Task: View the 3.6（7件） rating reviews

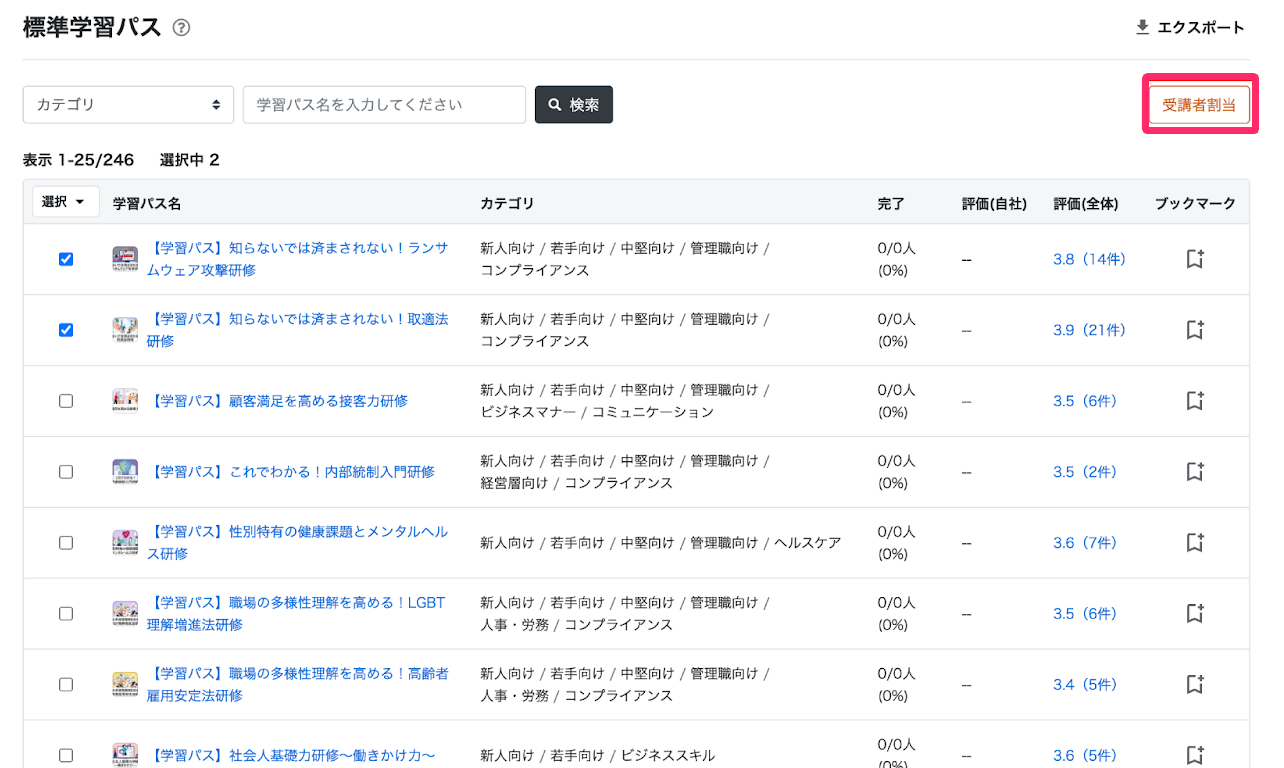Action: click(x=1085, y=543)
